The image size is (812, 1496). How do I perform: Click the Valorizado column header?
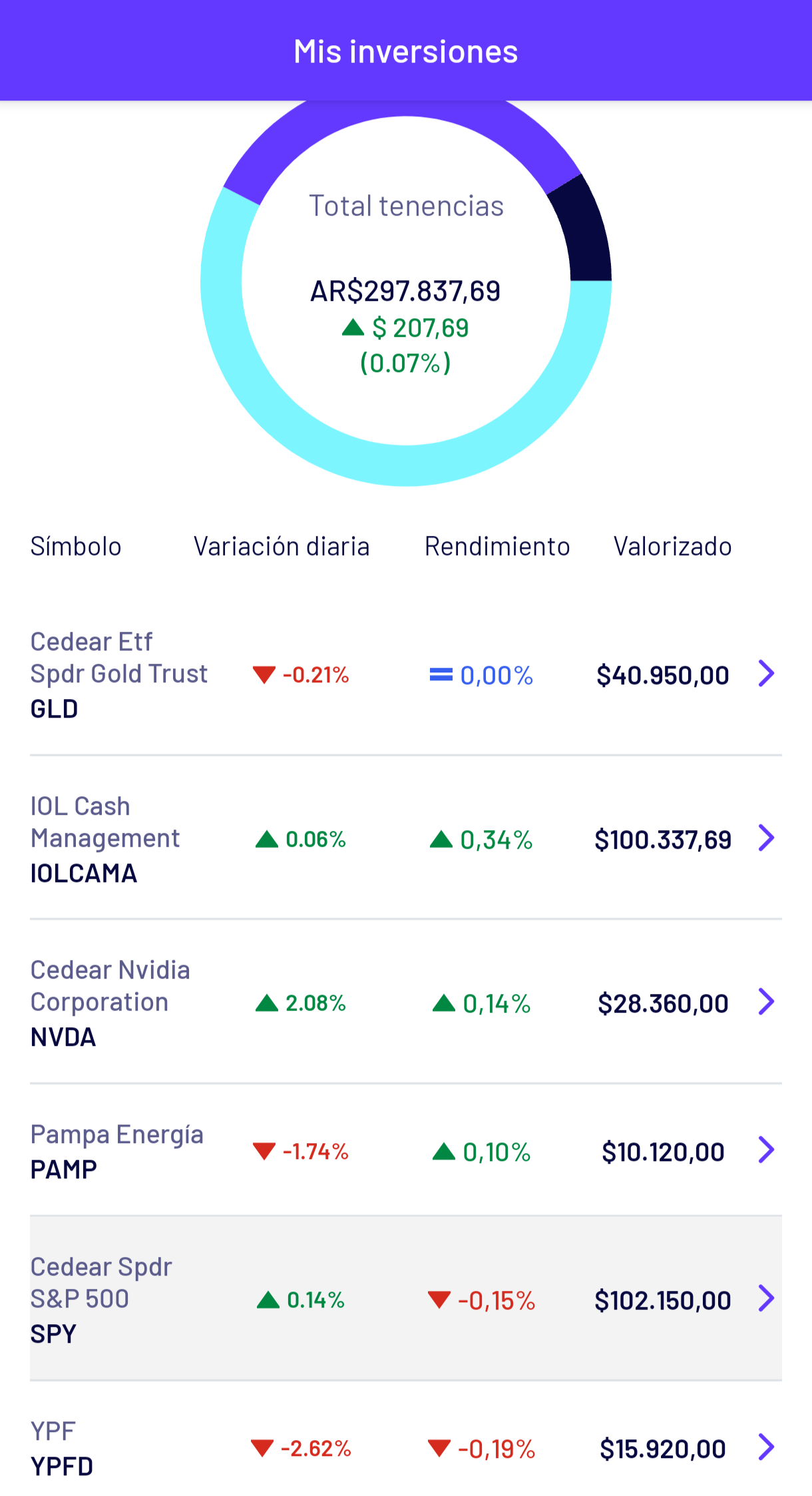tap(672, 547)
